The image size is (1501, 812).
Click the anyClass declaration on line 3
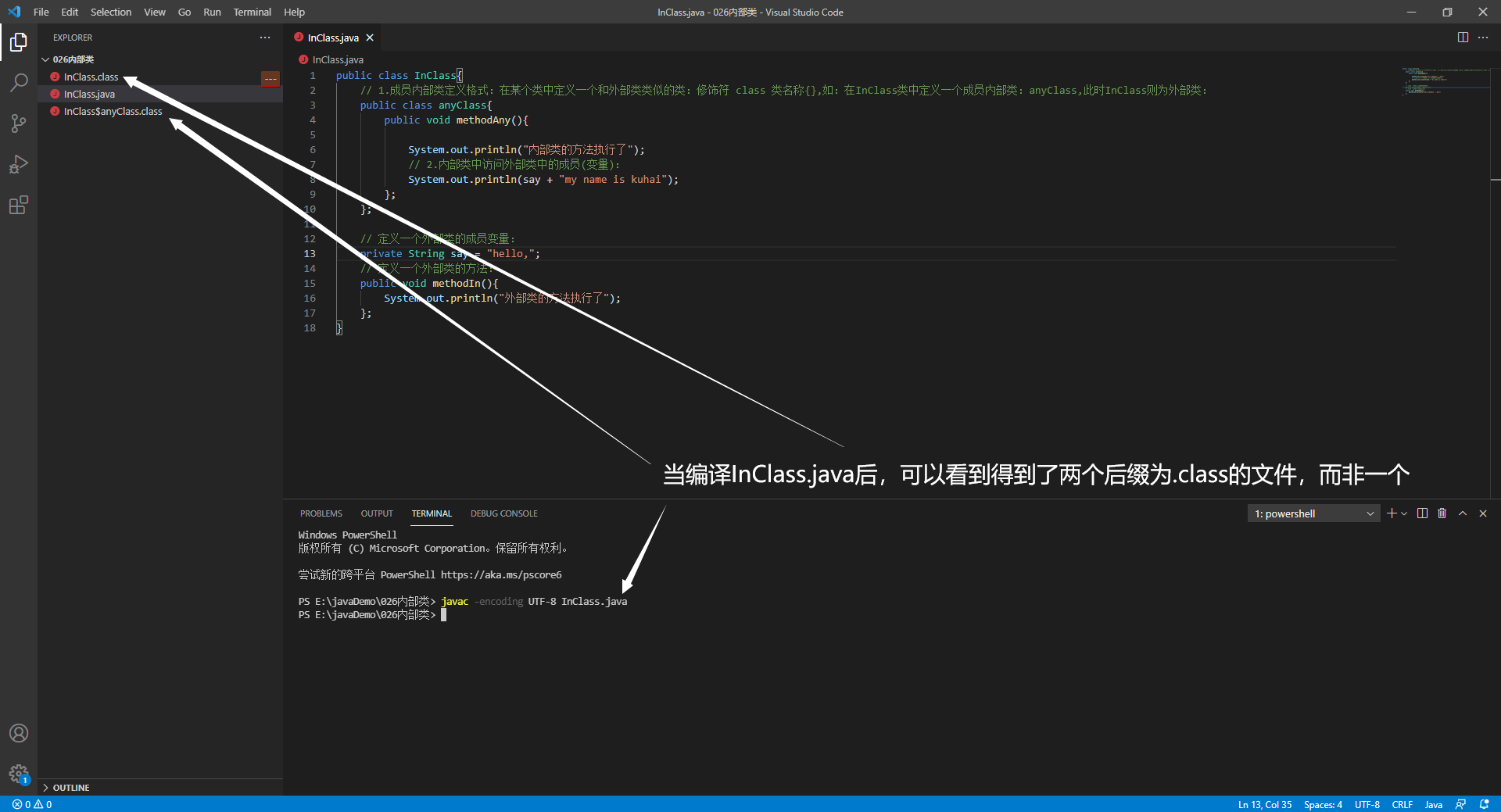(426, 105)
